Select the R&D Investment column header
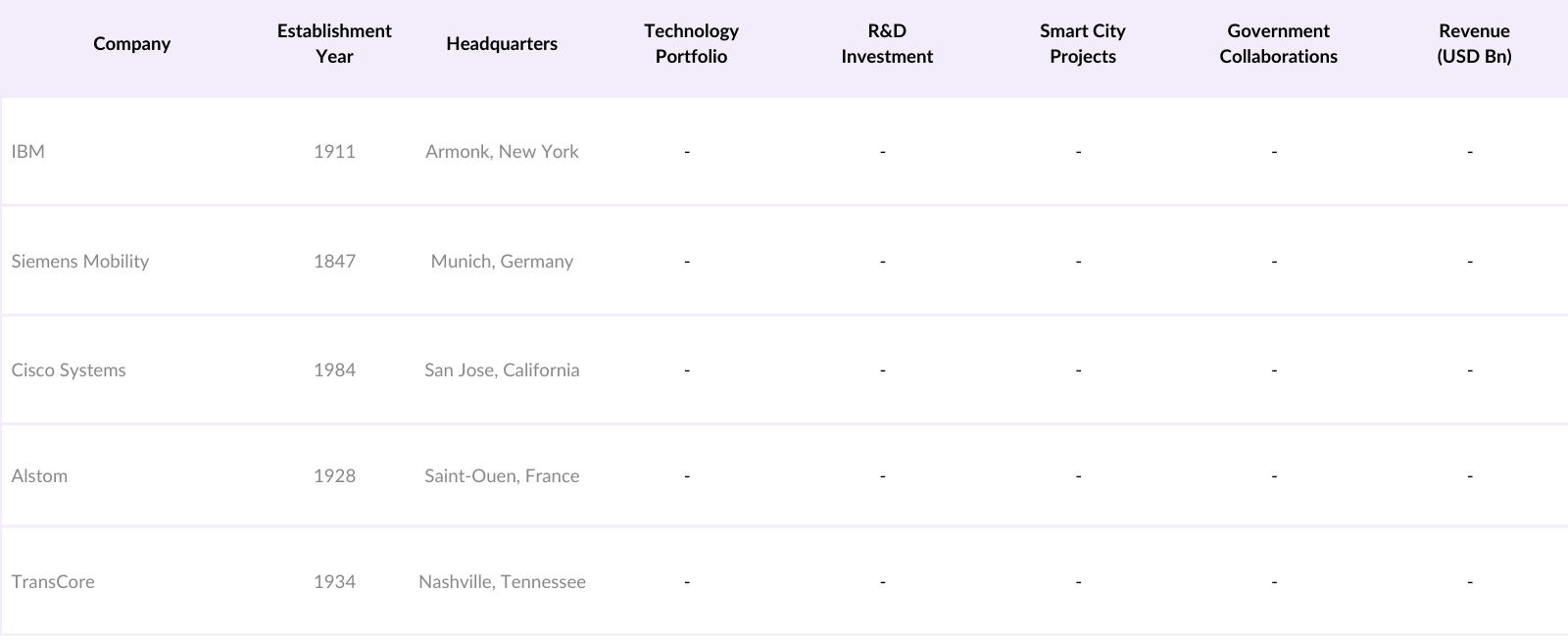The image size is (1568, 640). pyautogui.click(x=887, y=44)
